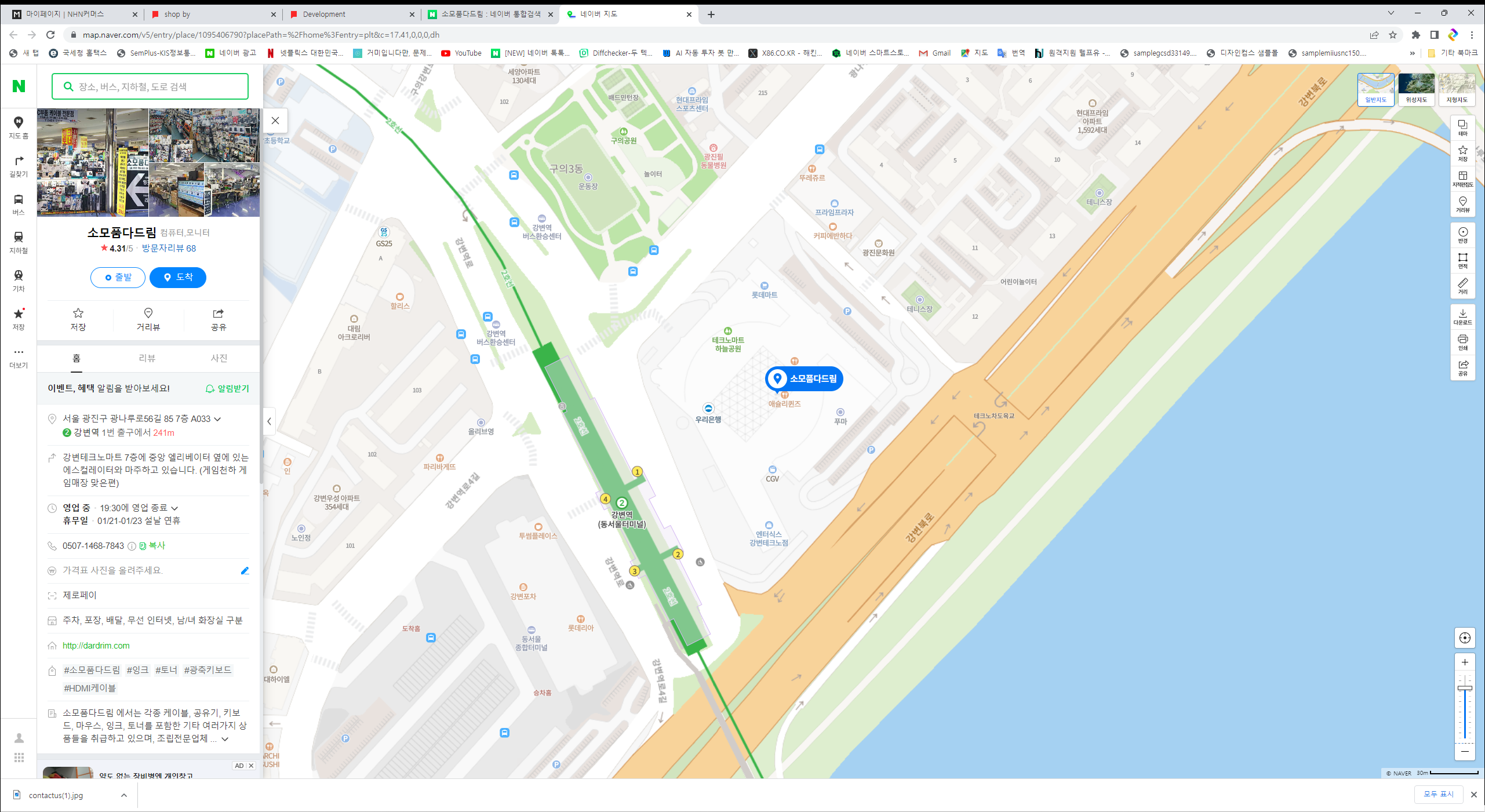Click the zoom level slider handle
Screen dimensions: 1485x812
pos(1465,688)
